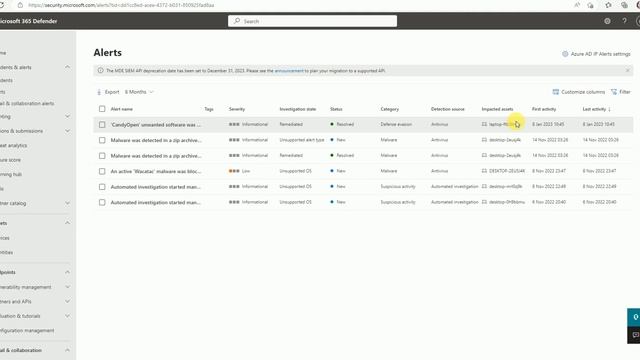Open the teal feedback widget icon
The width and height of the screenshot is (640, 360).
(x=635, y=317)
